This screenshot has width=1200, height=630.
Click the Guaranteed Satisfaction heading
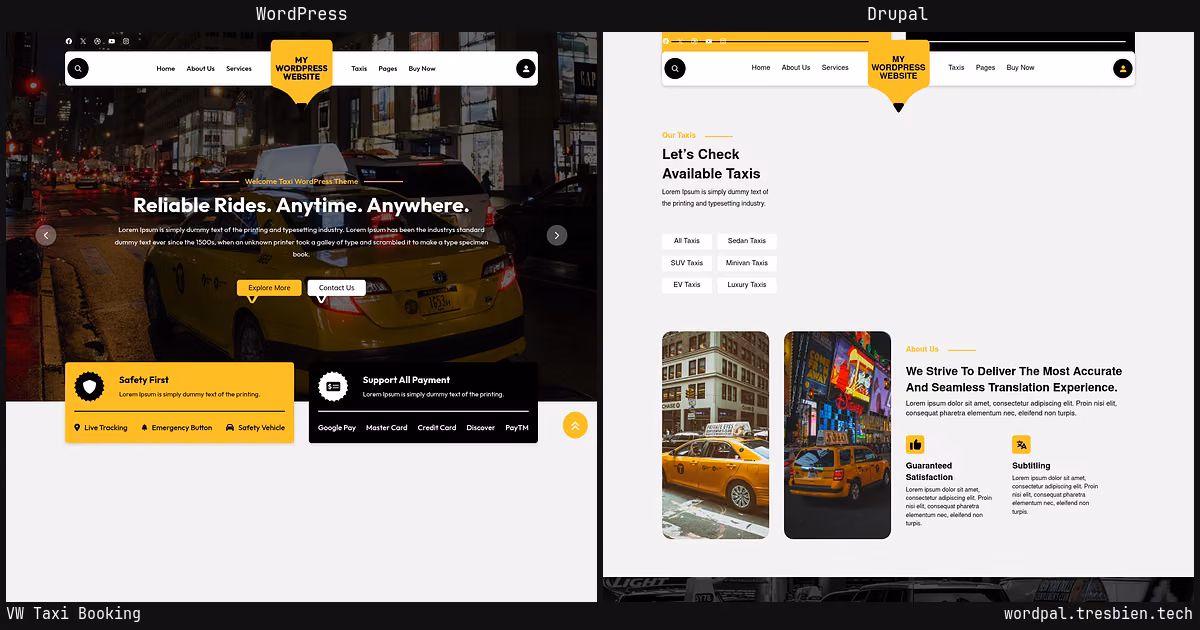929,471
